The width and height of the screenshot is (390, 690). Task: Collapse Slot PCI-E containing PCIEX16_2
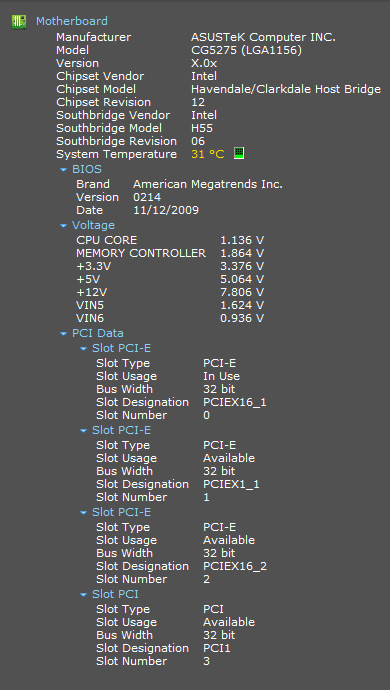click(84, 513)
